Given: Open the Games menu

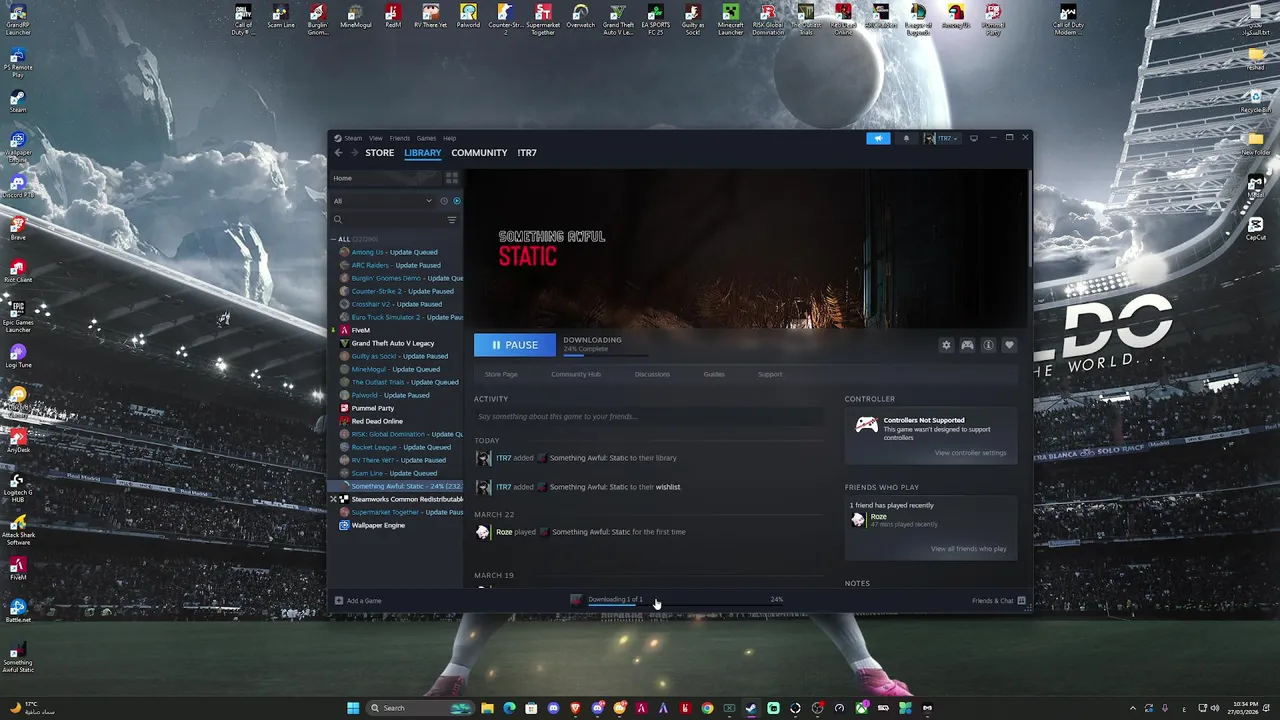Looking at the screenshot, I should (x=426, y=138).
